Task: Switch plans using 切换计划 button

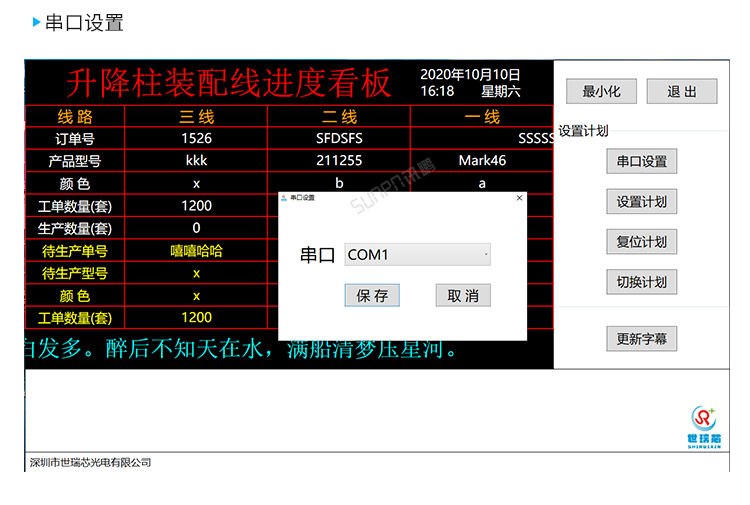Action: click(641, 281)
